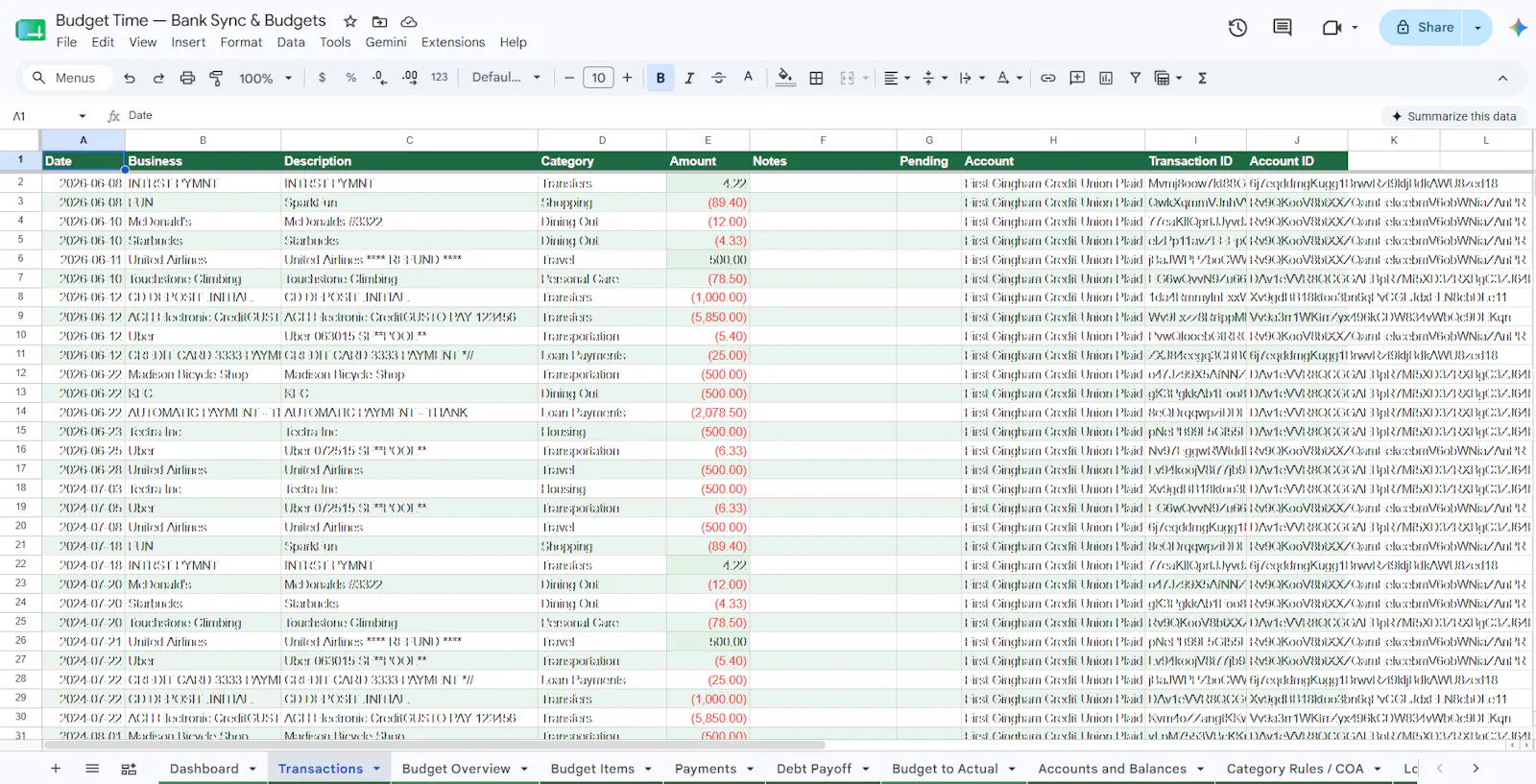Click the Redo icon in toolbar

click(158, 78)
